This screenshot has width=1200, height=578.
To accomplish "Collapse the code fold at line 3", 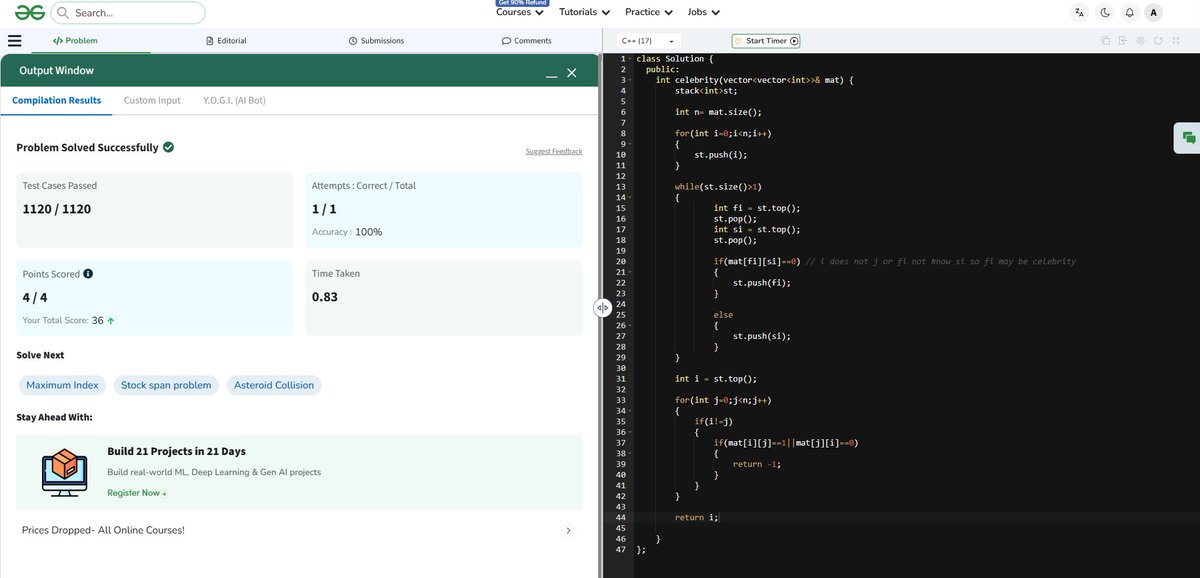I will click(x=630, y=80).
